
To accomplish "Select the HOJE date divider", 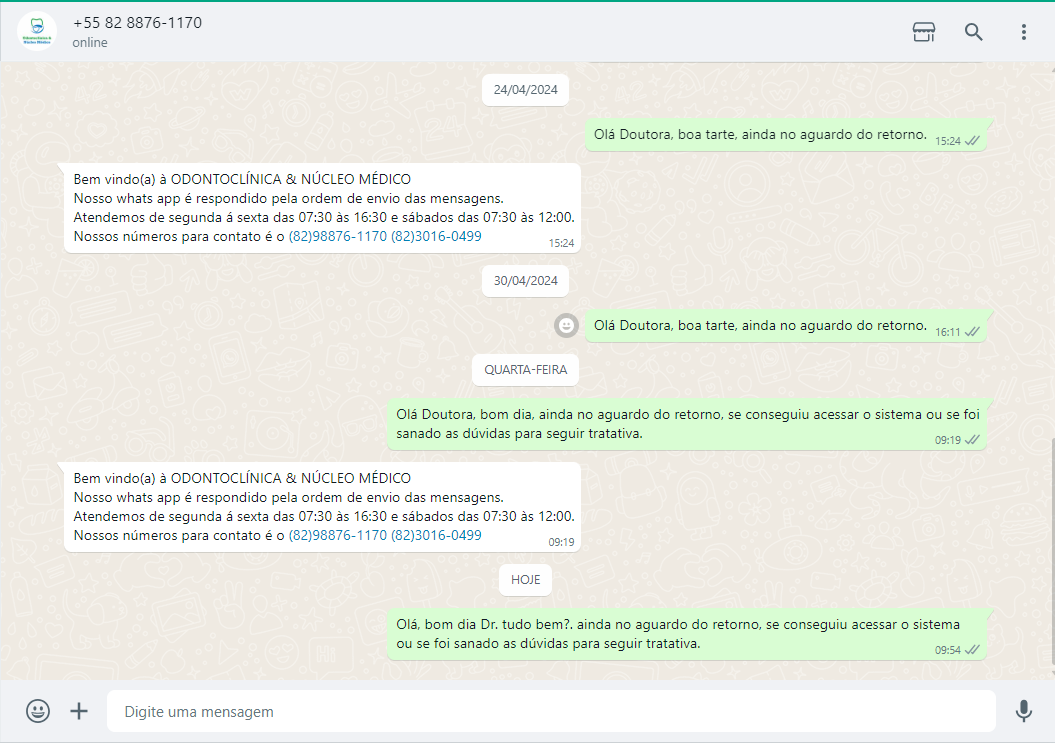I will tap(525, 579).
